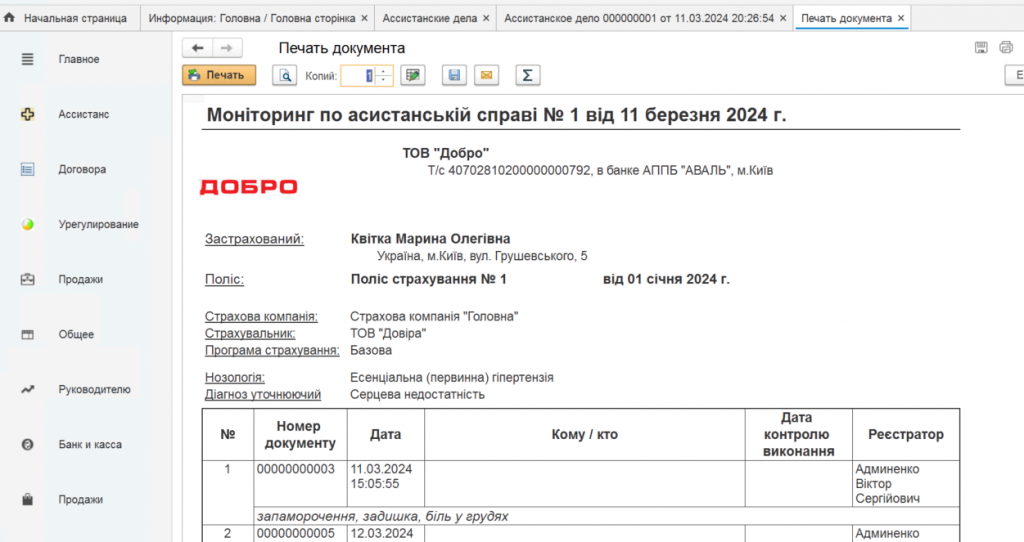Adjust the copies spinner arrows
1024x542 pixels.
(x=385, y=75)
